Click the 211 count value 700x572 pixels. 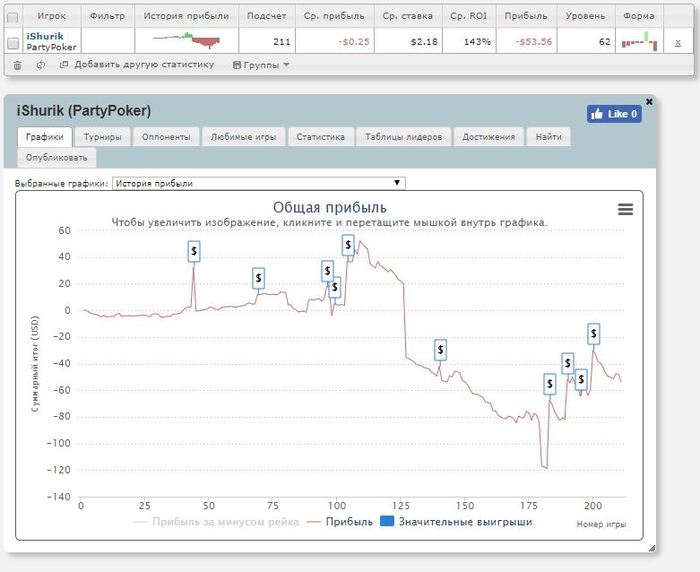pos(282,42)
